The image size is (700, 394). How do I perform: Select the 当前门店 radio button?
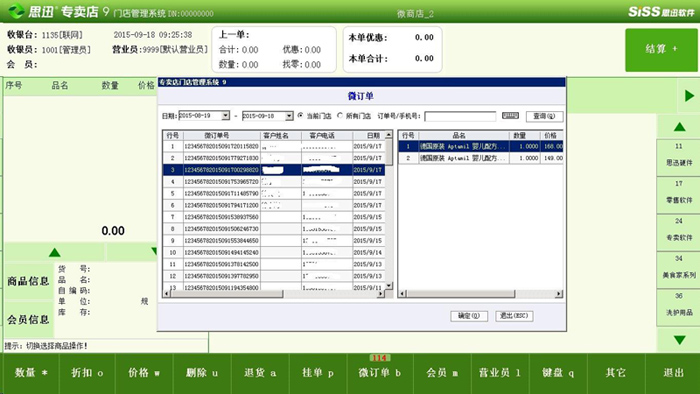[300, 116]
